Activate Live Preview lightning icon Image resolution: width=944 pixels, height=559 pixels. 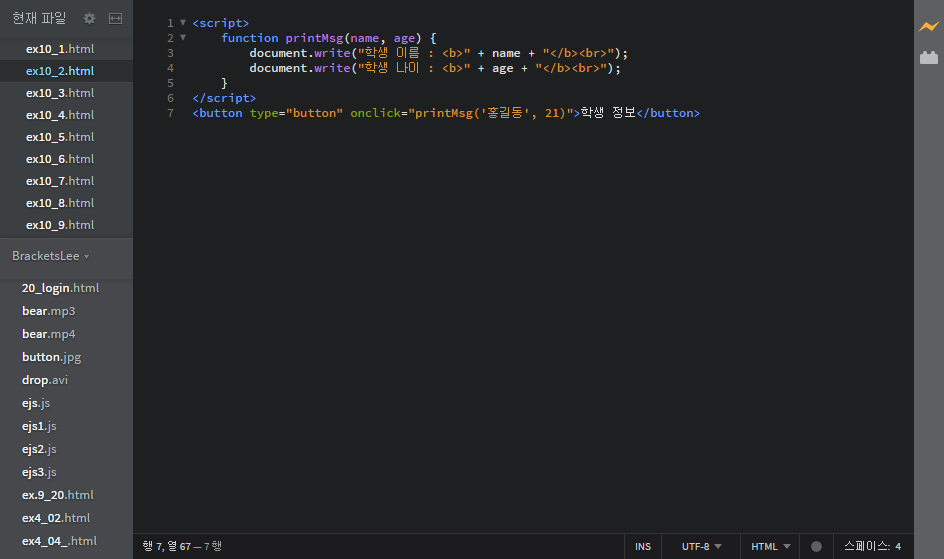pos(929,26)
